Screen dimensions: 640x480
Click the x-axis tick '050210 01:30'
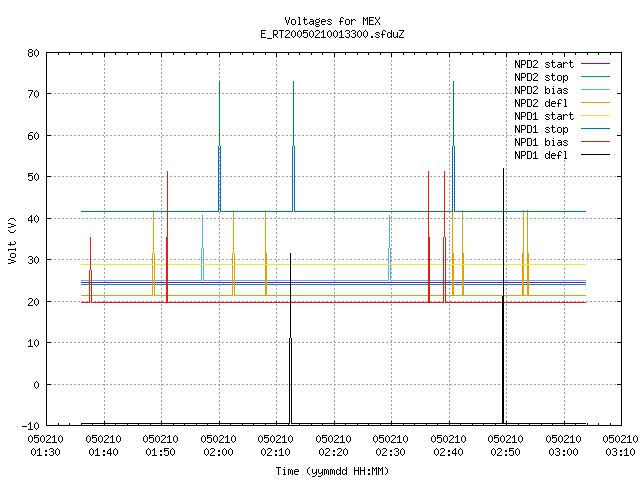(x=46, y=446)
